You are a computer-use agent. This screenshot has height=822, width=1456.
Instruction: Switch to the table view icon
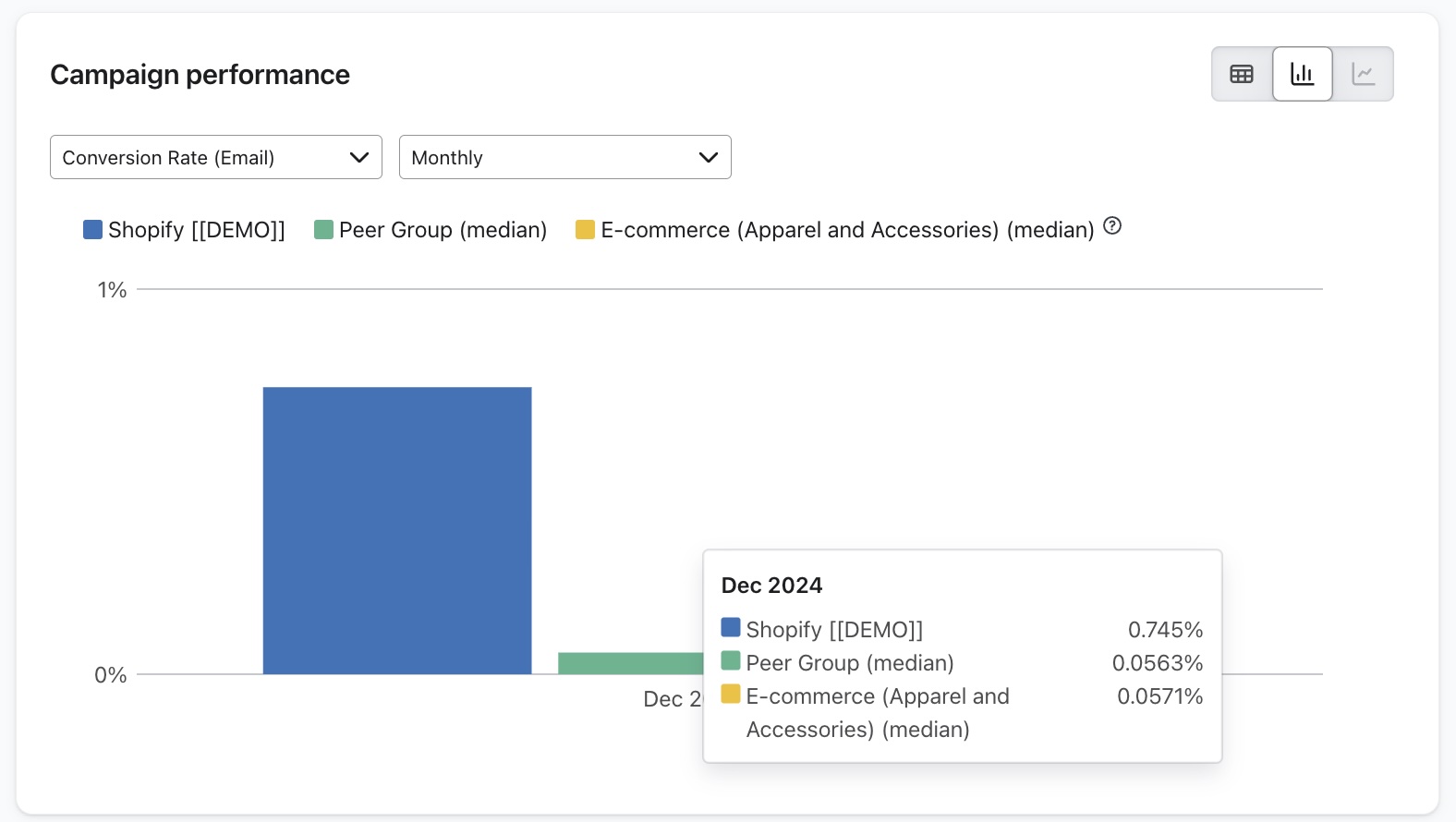tap(1242, 74)
